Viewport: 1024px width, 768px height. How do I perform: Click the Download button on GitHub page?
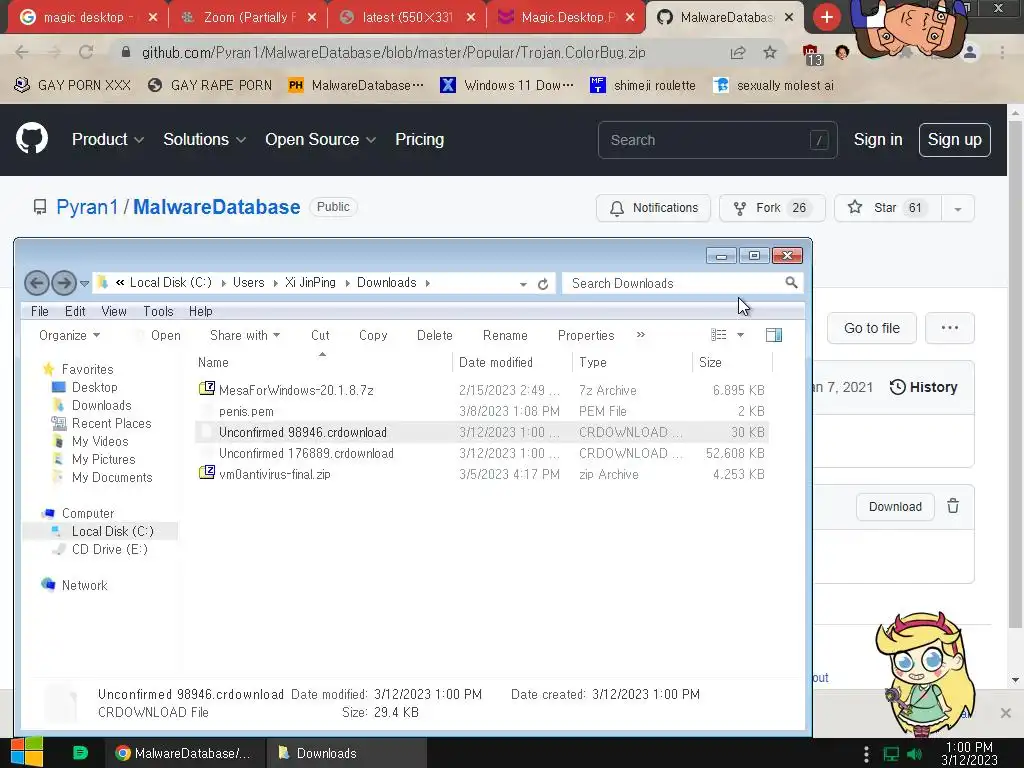[x=895, y=507]
